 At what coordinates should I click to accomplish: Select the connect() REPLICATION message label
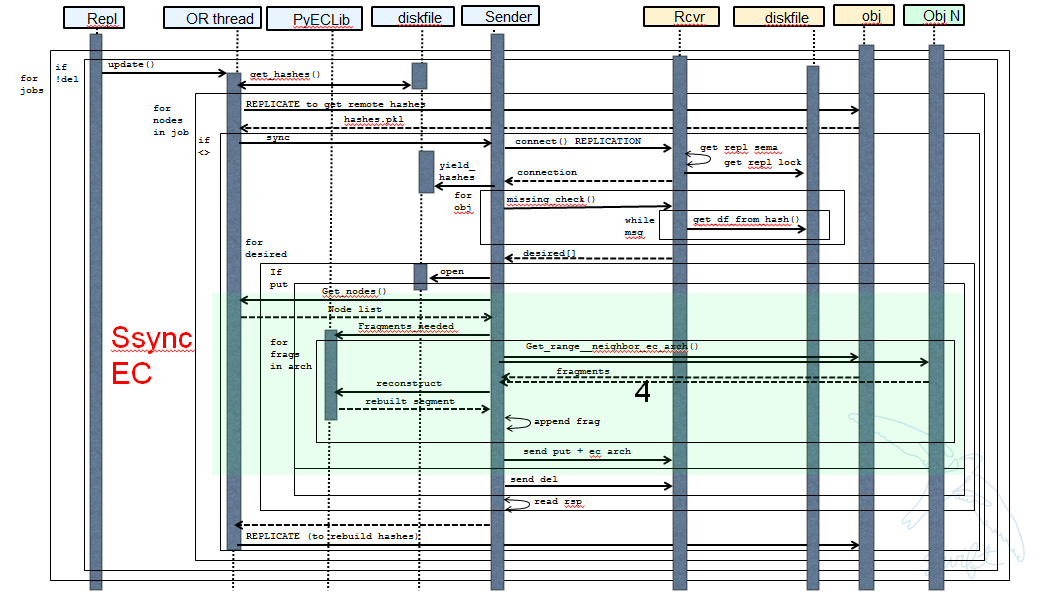tap(578, 141)
